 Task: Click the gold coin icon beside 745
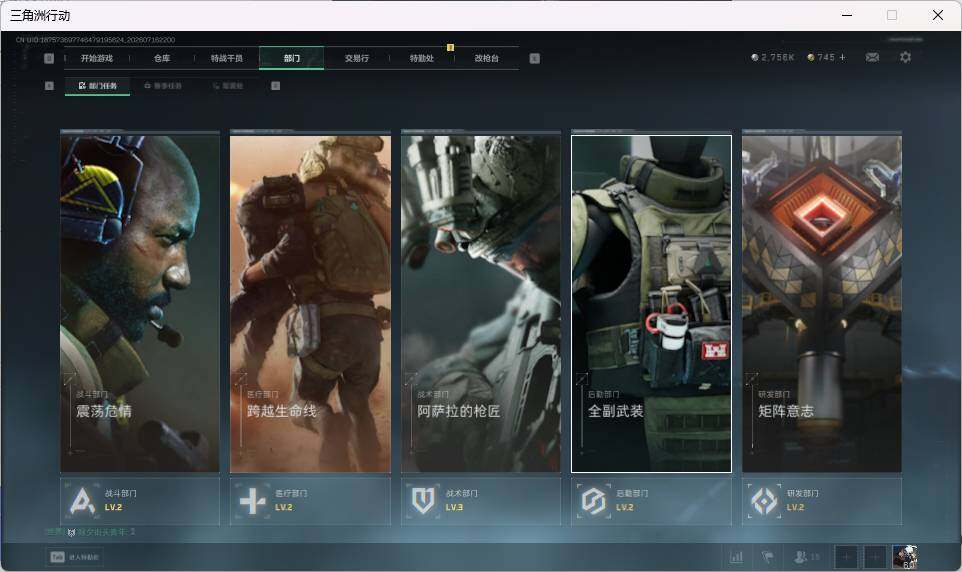click(810, 57)
